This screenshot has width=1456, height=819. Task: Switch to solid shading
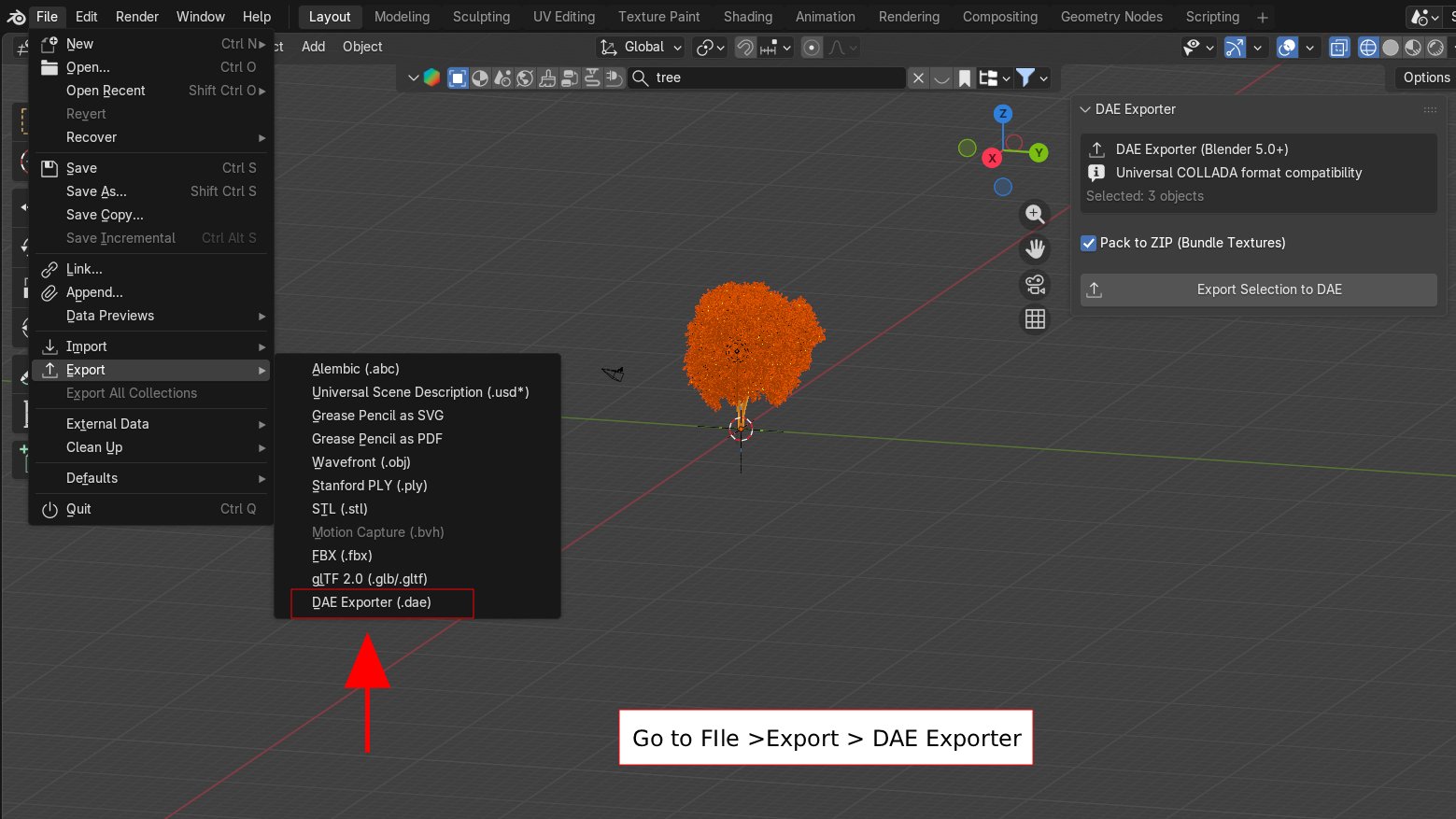(1391, 48)
